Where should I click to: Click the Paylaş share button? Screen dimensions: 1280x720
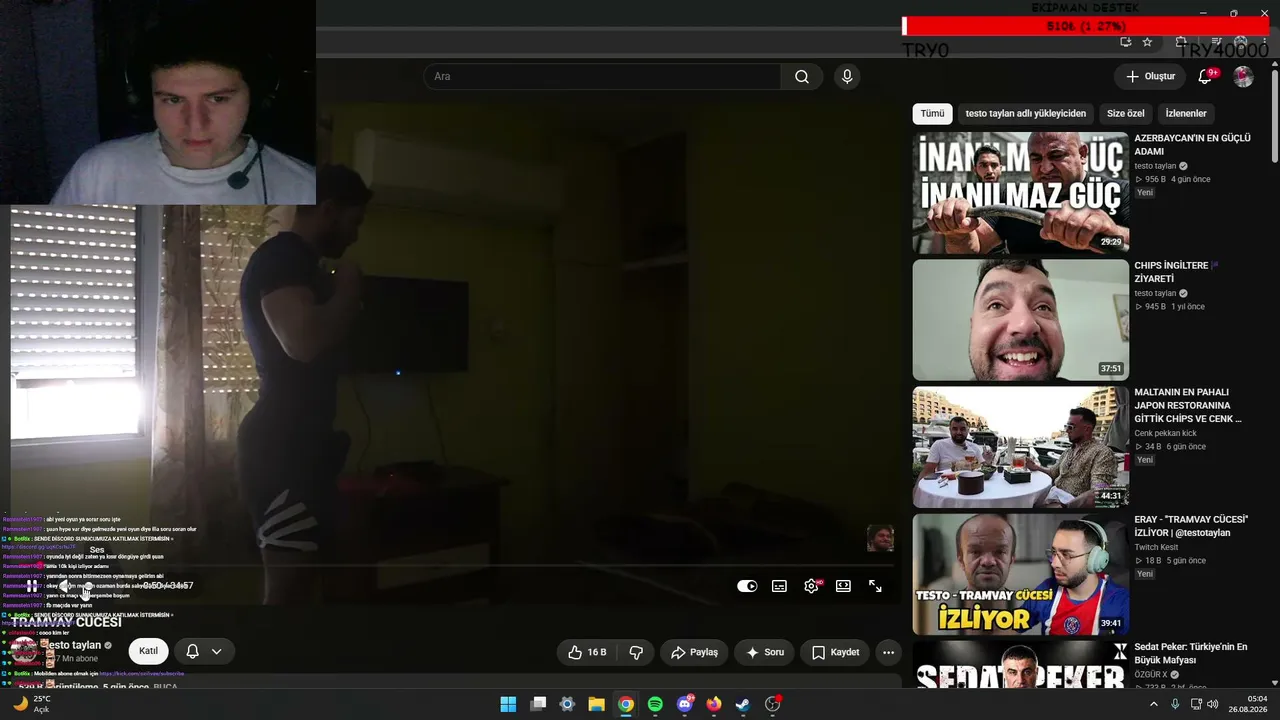click(x=694, y=652)
